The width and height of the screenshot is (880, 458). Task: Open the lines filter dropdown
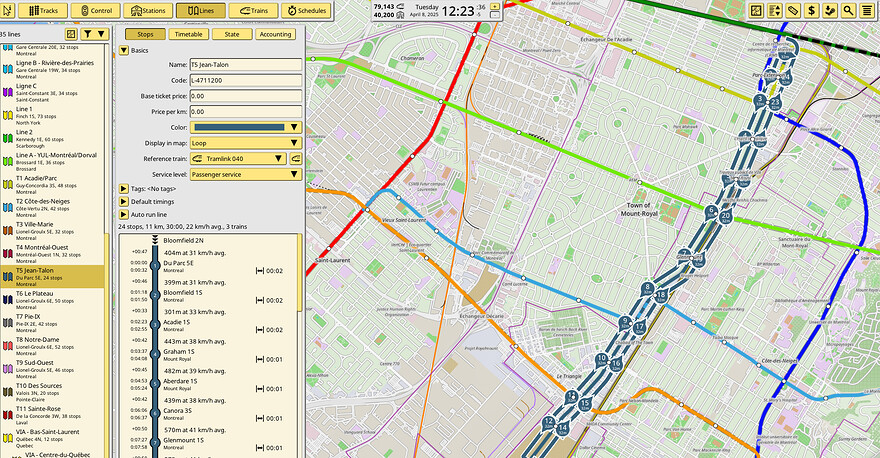pyautogui.click(x=94, y=34)
